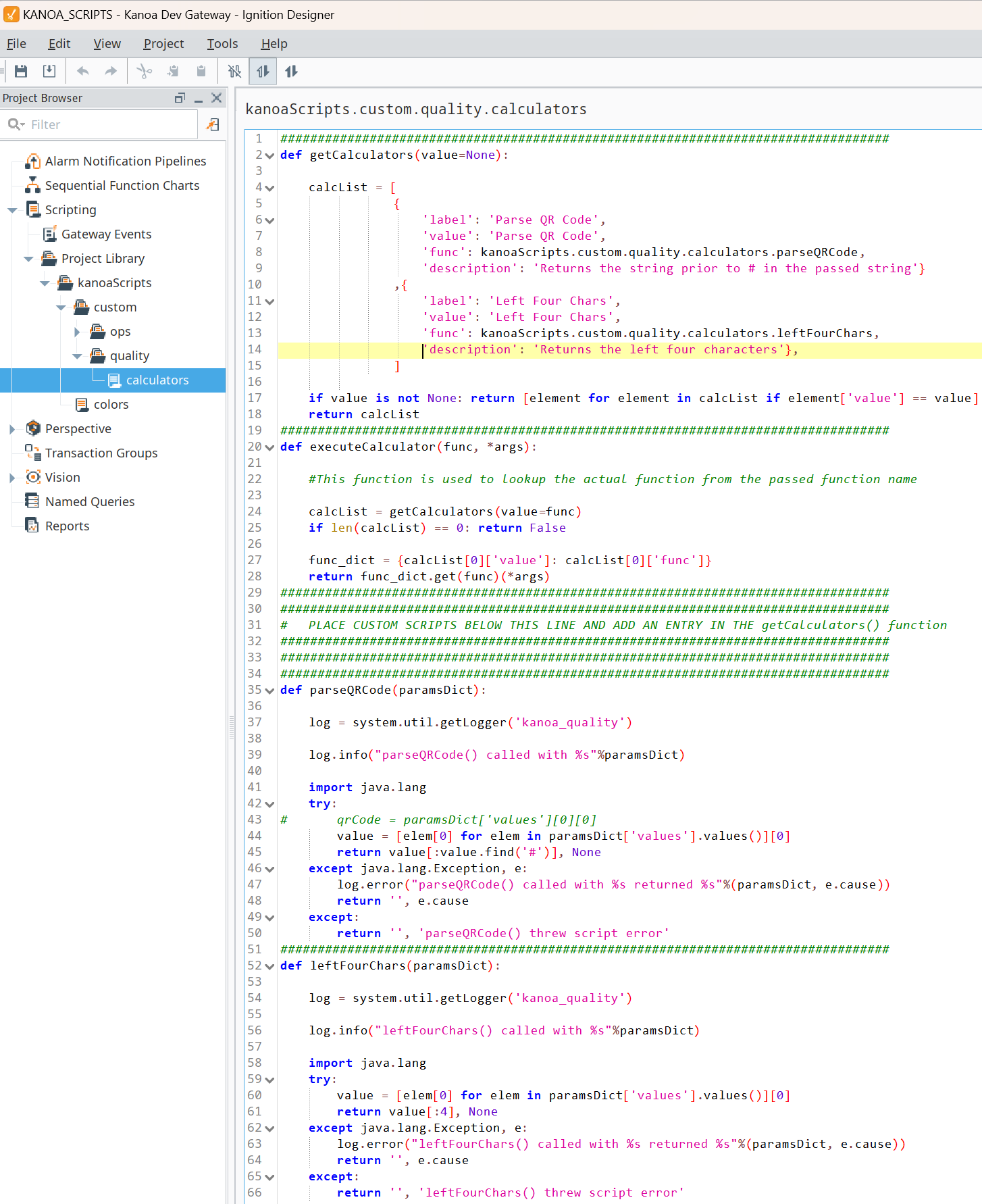Fold the try block at line 42
The height and width of the screenshot is (1204, 982).
click(x=270, y=804)
